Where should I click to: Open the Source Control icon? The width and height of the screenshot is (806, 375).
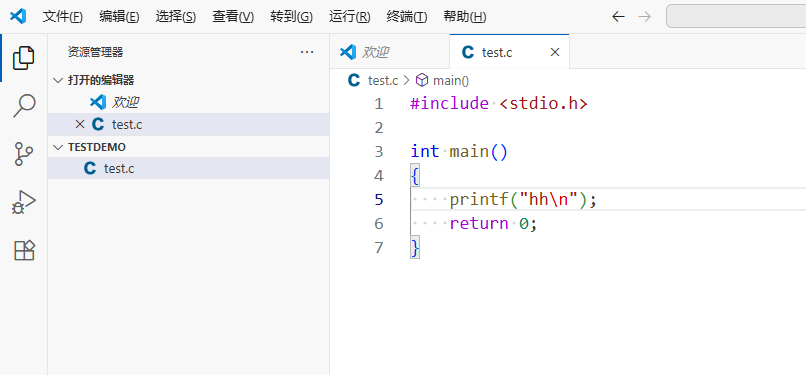click(24, 154)
